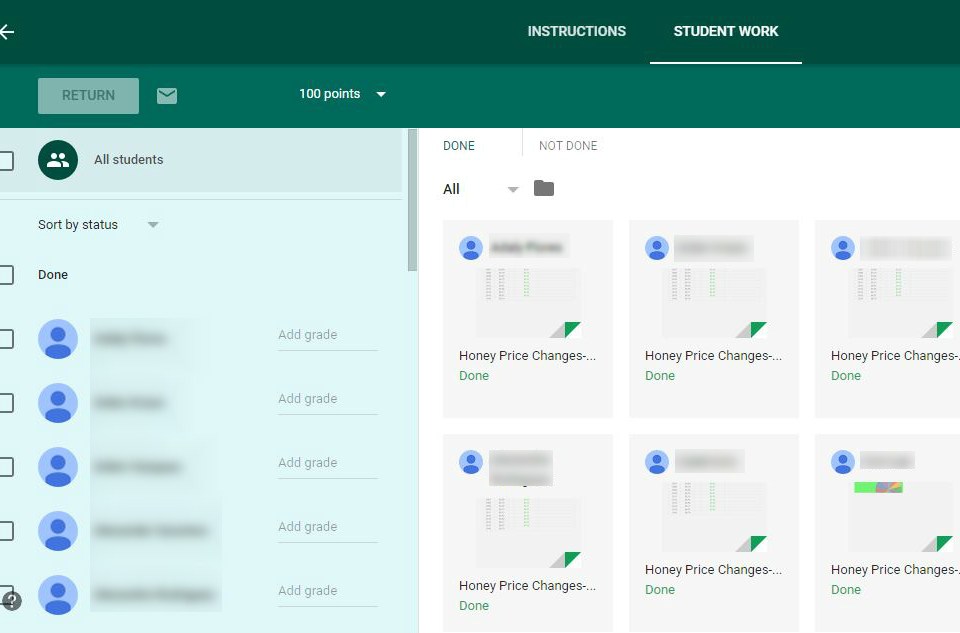
Task: Click the All students group icon
Action: (x=58, y=160)
